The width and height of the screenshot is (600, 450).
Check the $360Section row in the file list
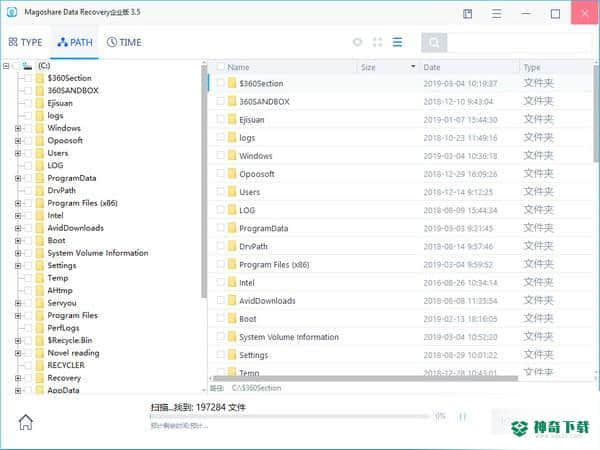click(220, 83)
